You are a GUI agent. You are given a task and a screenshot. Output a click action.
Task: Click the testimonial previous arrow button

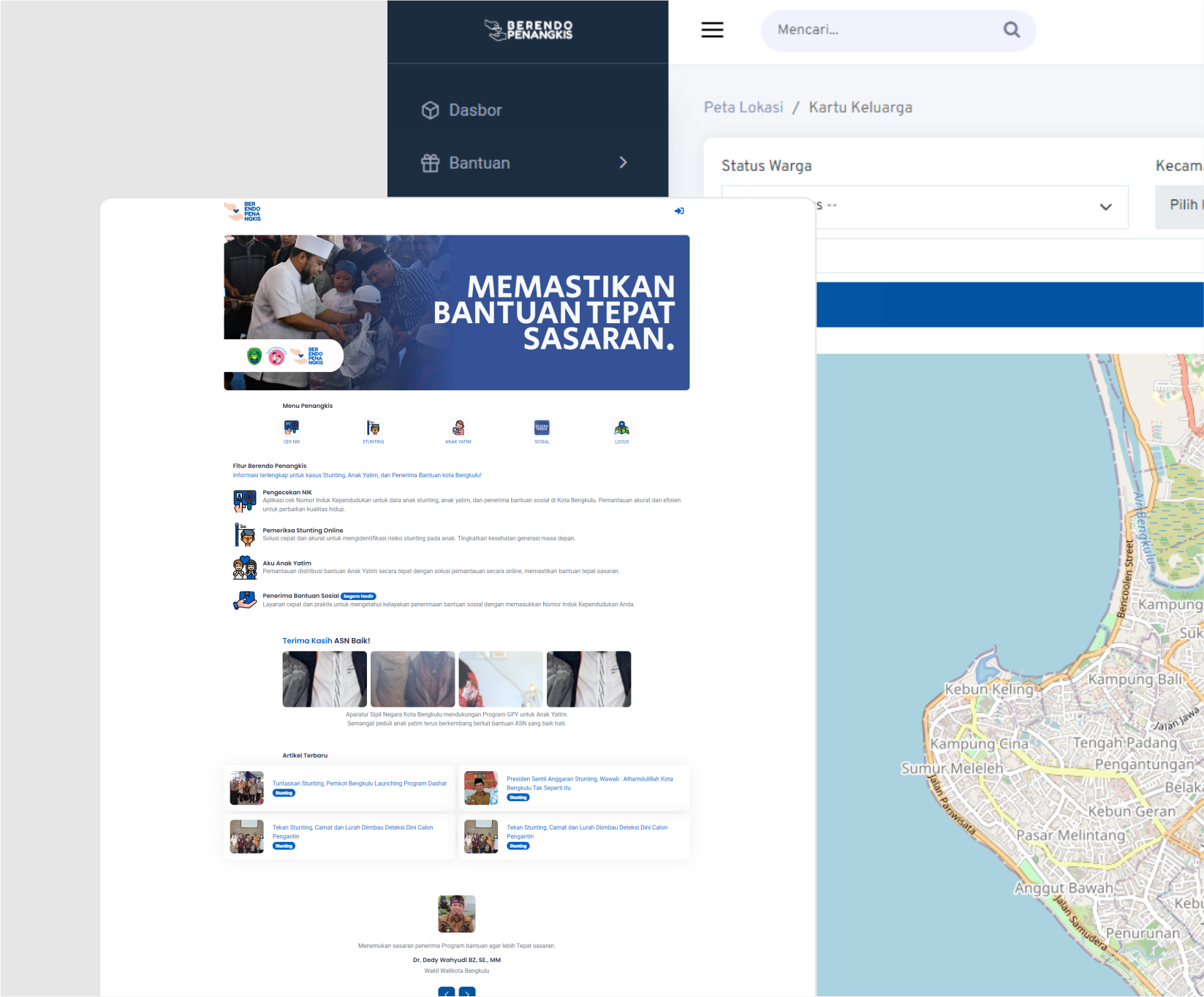[447, 992]
